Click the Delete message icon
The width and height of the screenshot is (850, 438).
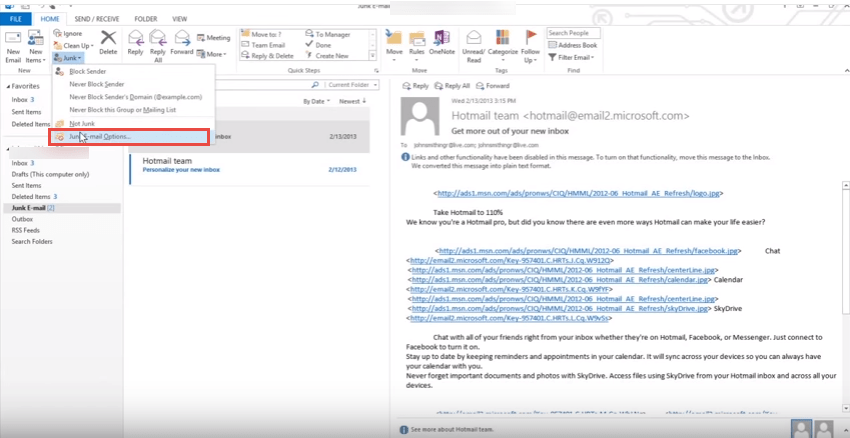pos(108,43)
